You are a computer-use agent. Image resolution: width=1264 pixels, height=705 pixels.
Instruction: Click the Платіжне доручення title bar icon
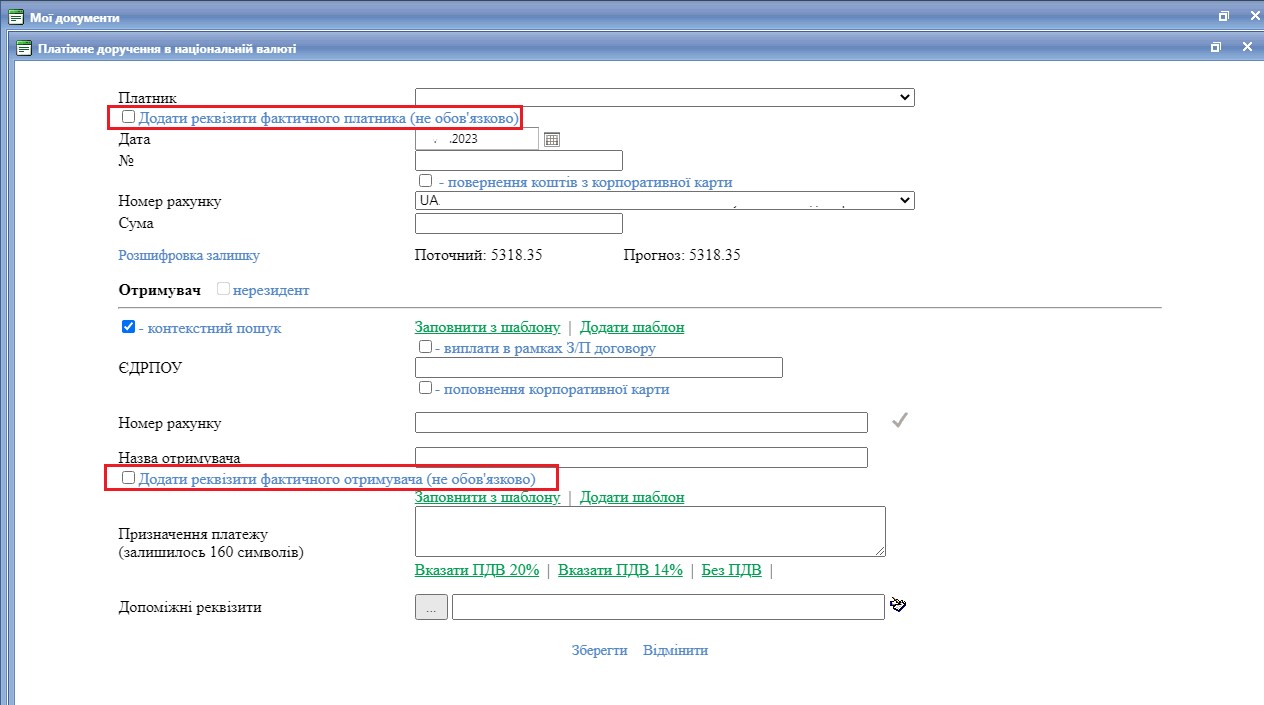pyautogui.click(x=25, y=47)
